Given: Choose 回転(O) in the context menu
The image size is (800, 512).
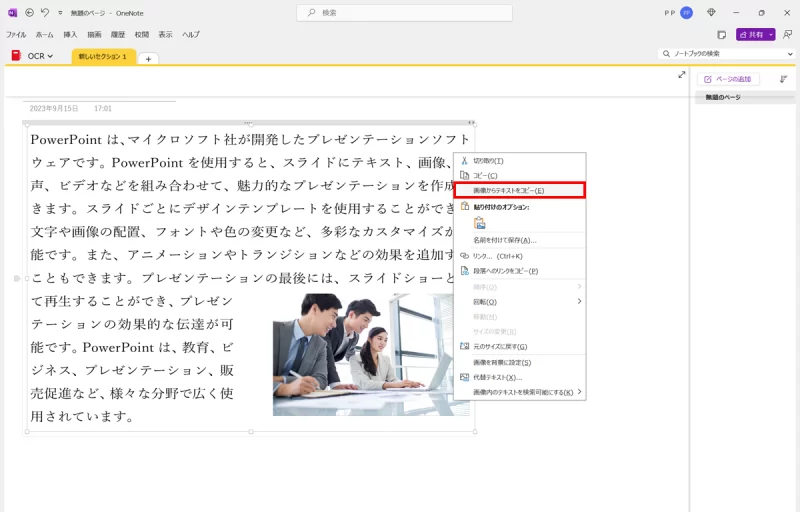Looking at the screenshot, I should coord(519,302).
